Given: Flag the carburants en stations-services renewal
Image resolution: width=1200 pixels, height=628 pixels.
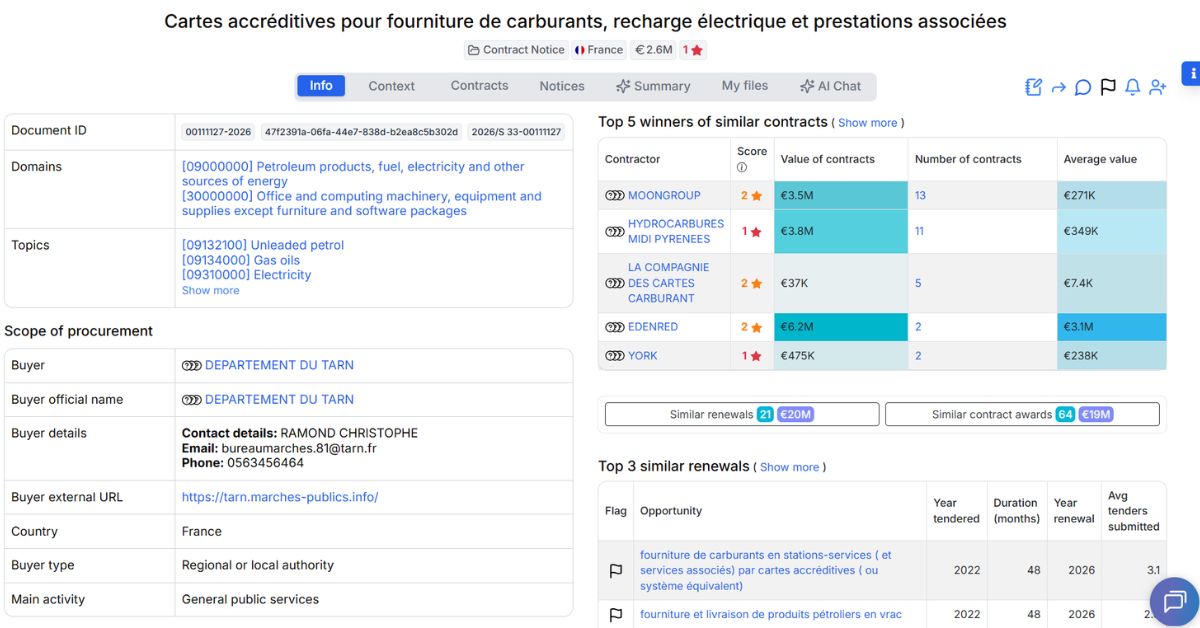Looking at the screenshot, I should point(616,570).
